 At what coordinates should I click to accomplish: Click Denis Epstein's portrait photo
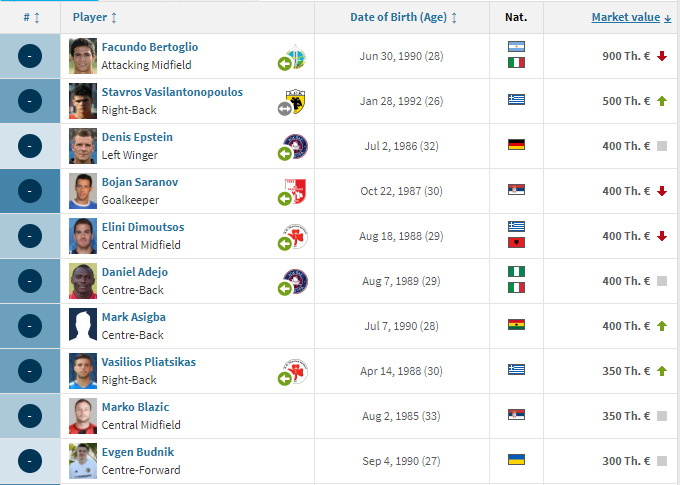pos(83,146)
